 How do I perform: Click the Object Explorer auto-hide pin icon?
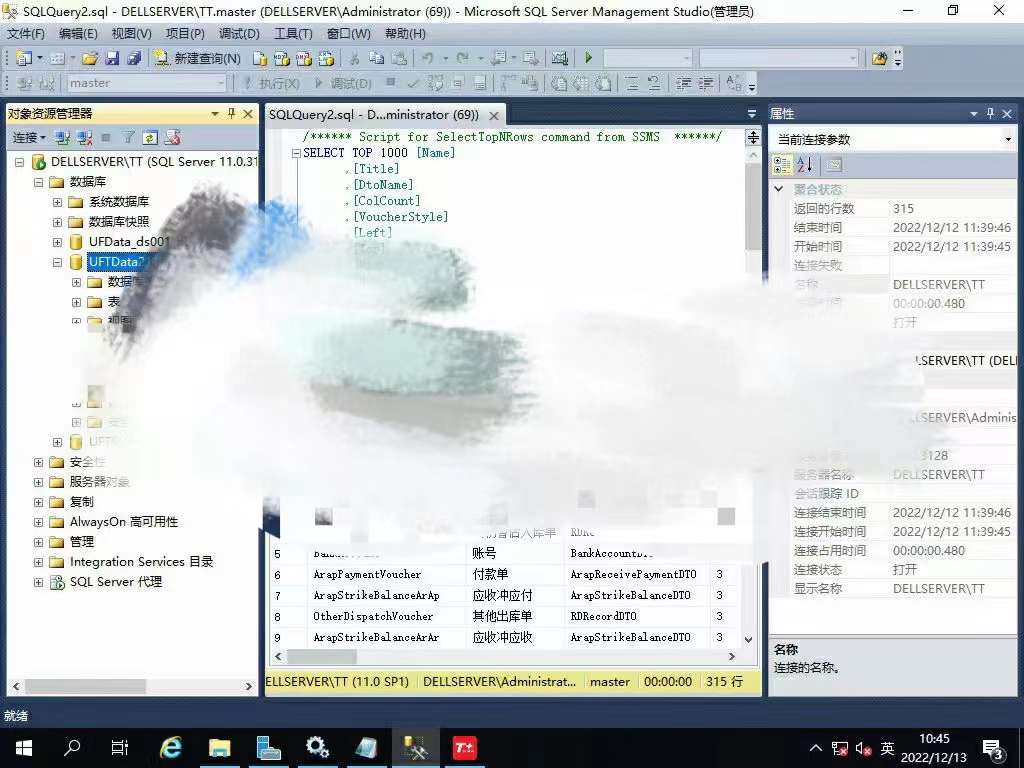tap(231, 114)
